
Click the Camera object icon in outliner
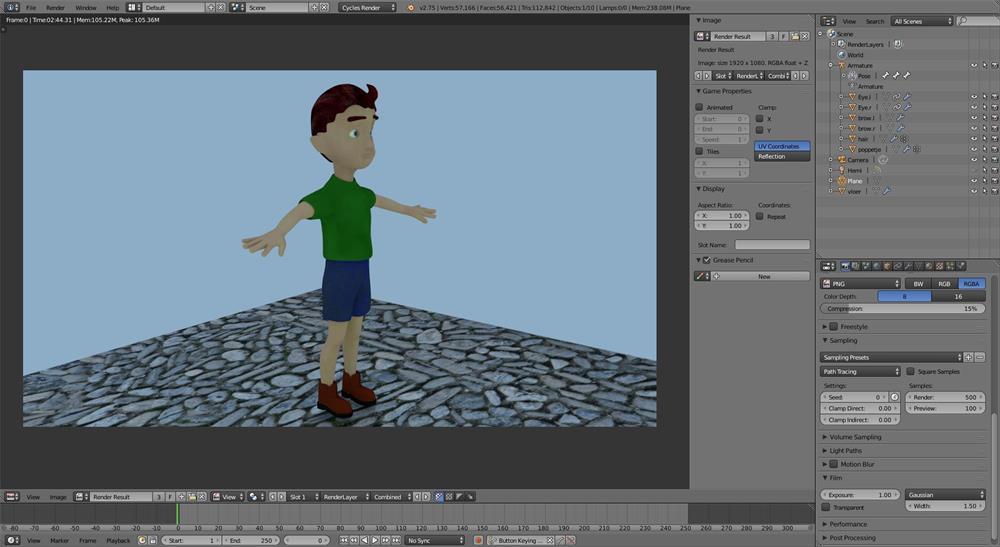840,159
